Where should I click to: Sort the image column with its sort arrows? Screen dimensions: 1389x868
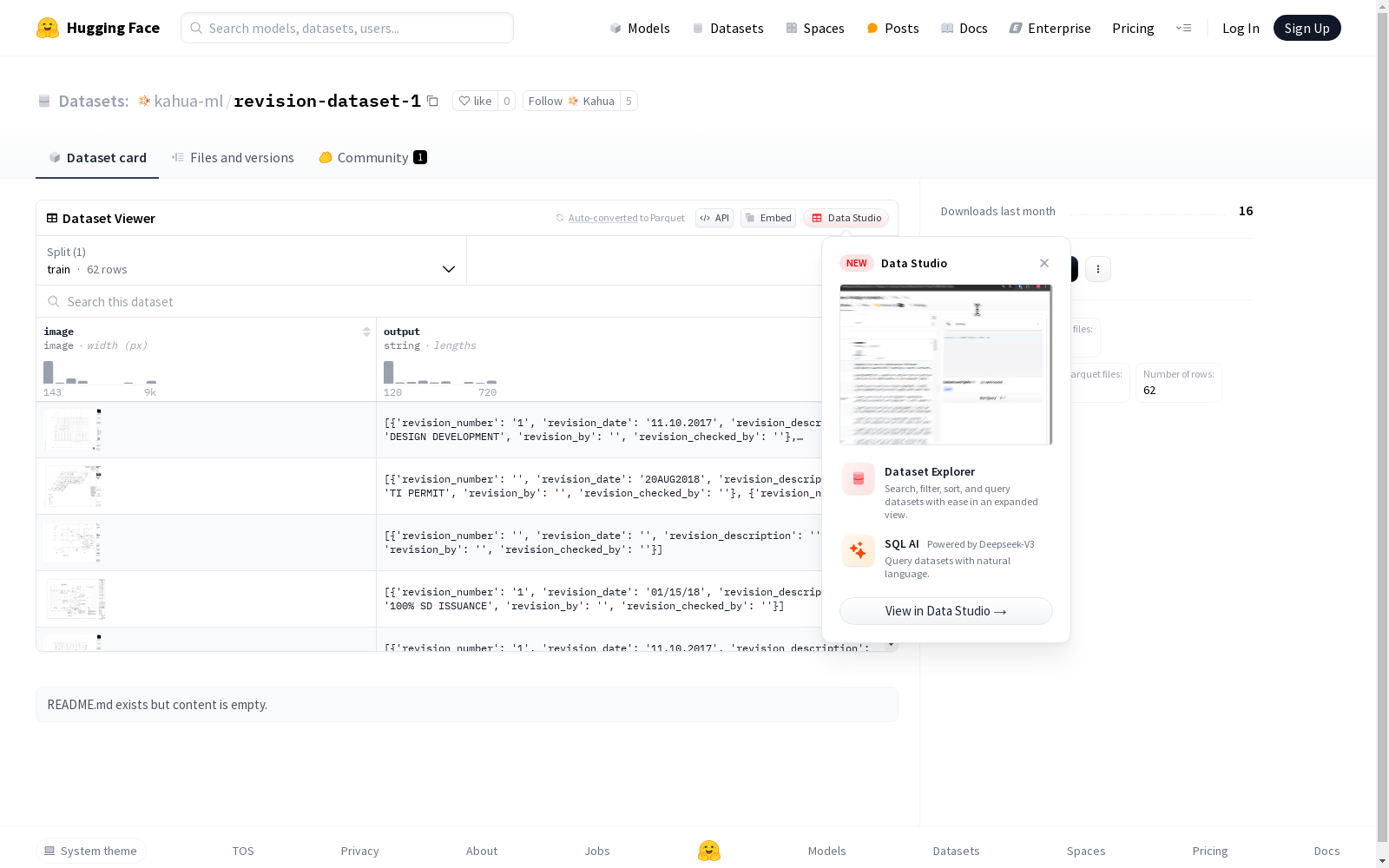pos(366,332)
